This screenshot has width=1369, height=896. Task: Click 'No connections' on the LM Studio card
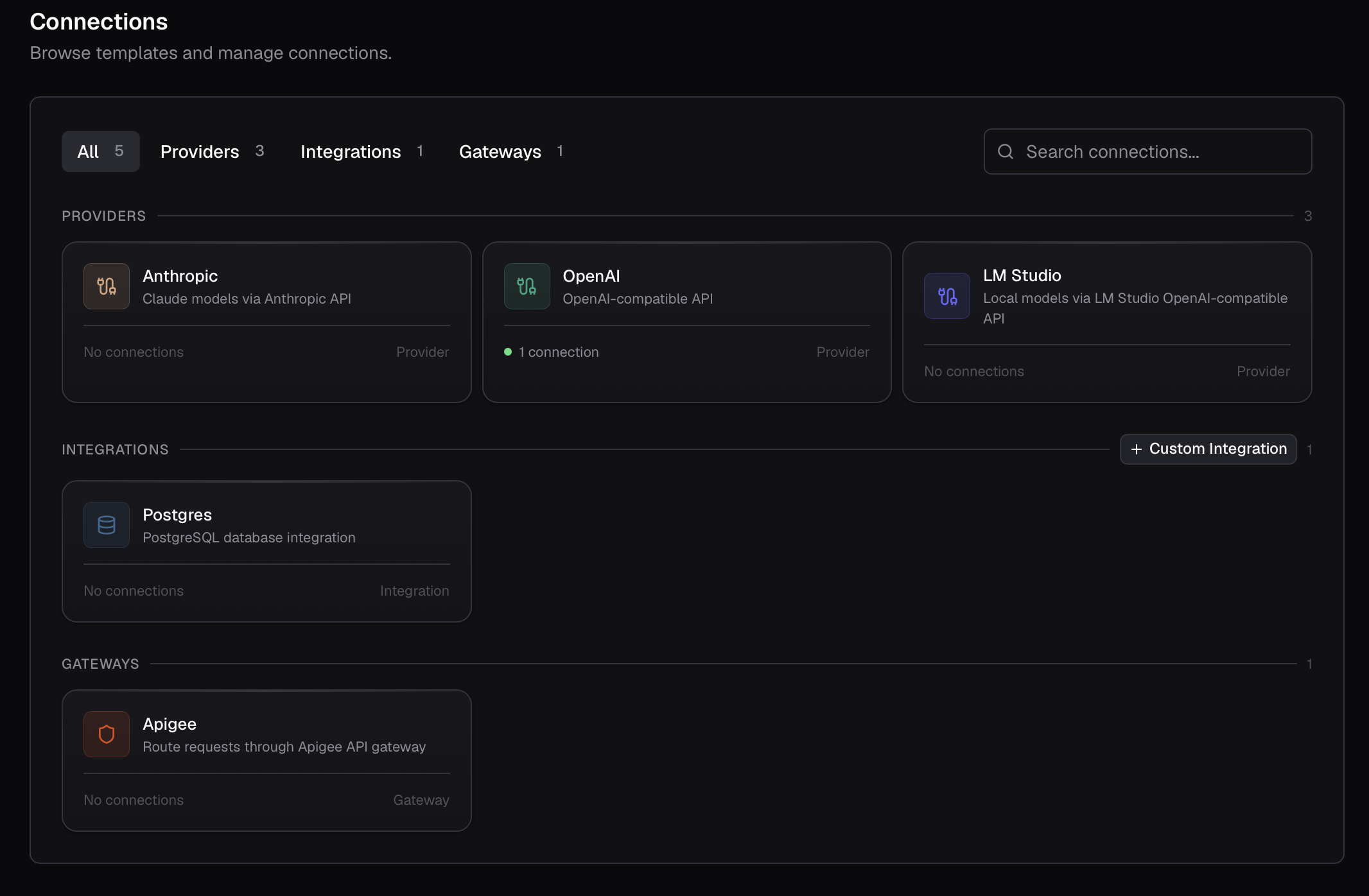pyautogui.click(x=974, y=371)
